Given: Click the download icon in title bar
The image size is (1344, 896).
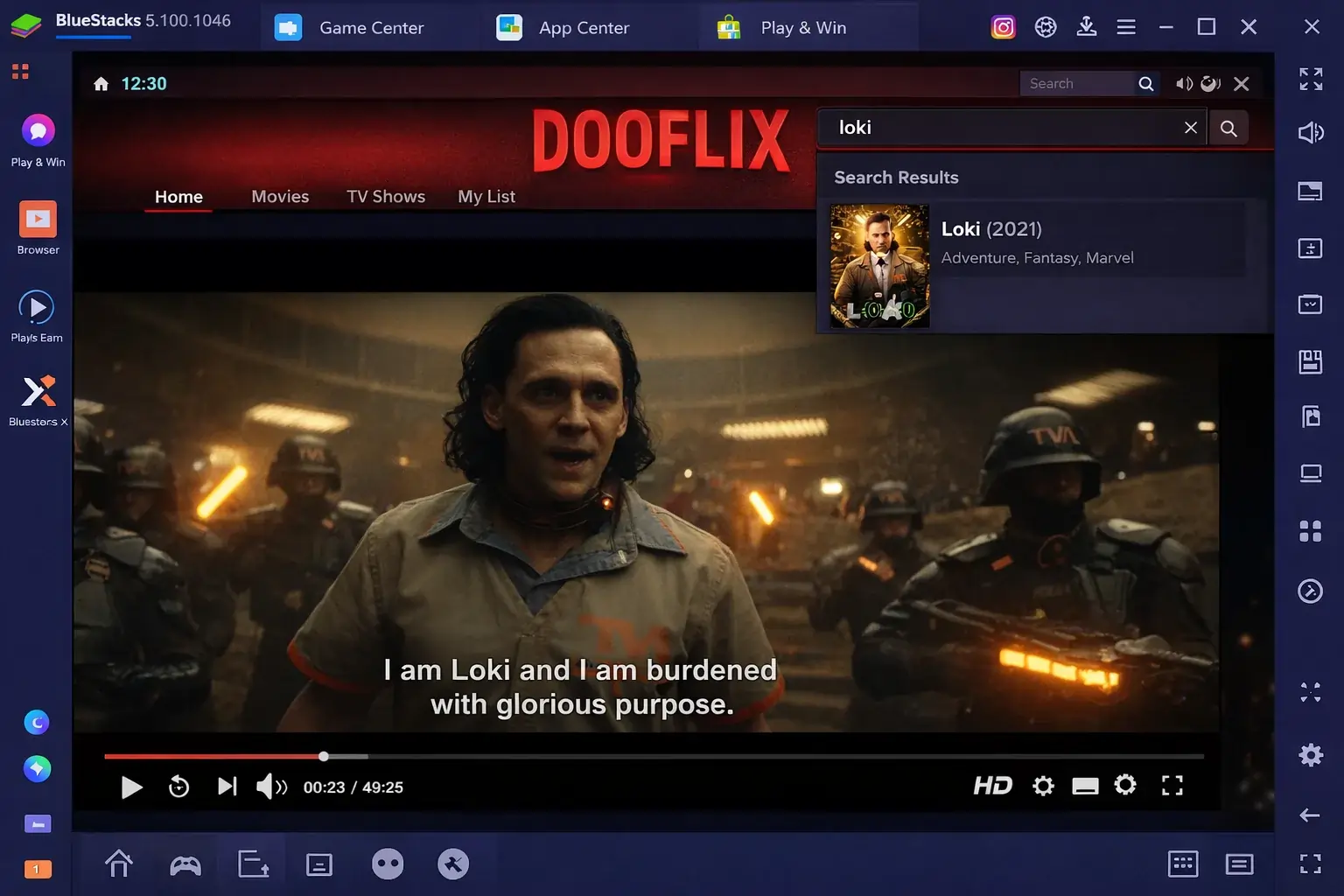Looking at the screenshot, I should click(1087, 26).
